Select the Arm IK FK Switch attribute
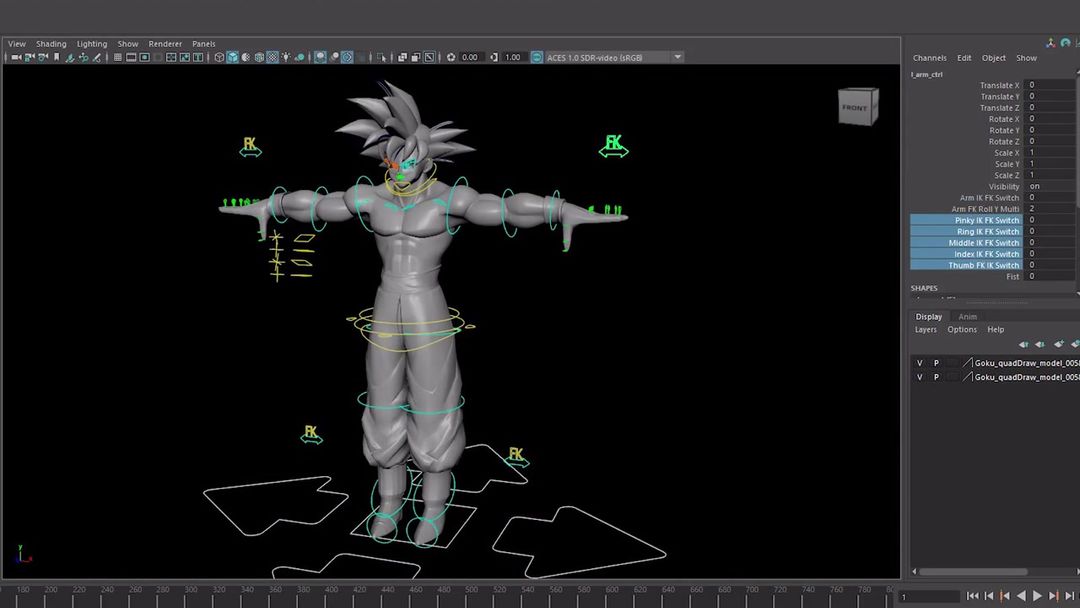 tap(990, 198)
